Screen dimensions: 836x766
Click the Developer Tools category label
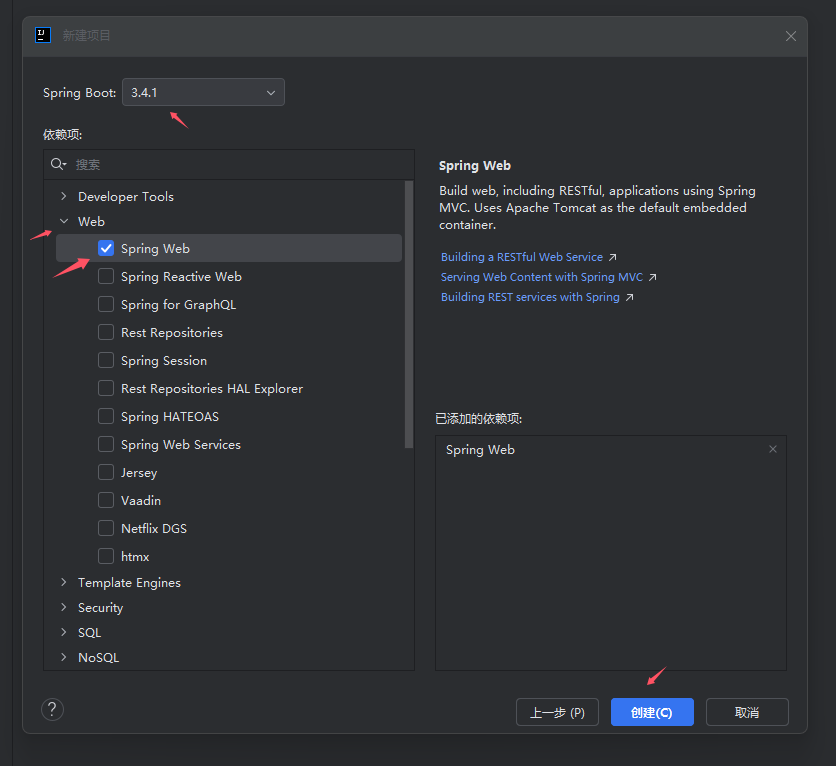126,197
